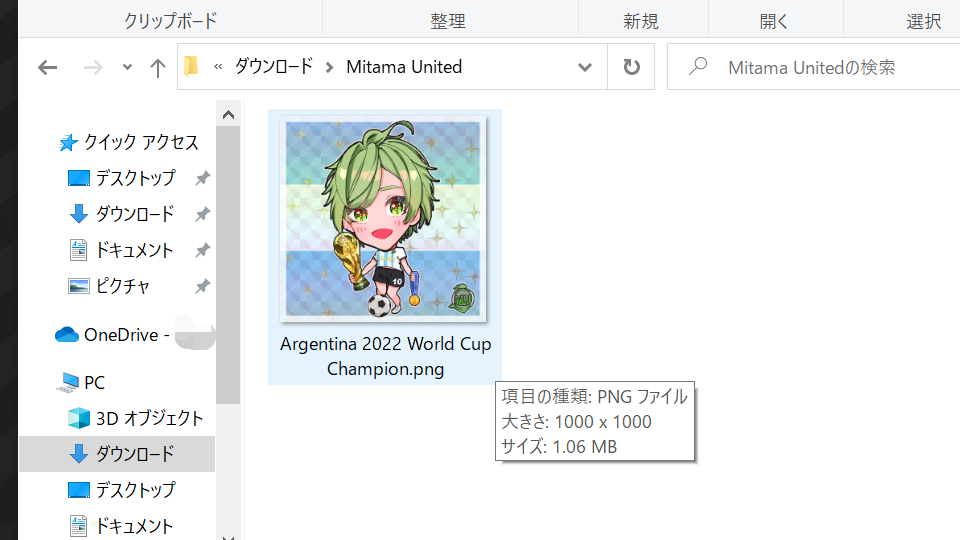The image size is (960, 540).
Task: Click the クイック アクセス star icon
Action: tap(68, 143)
